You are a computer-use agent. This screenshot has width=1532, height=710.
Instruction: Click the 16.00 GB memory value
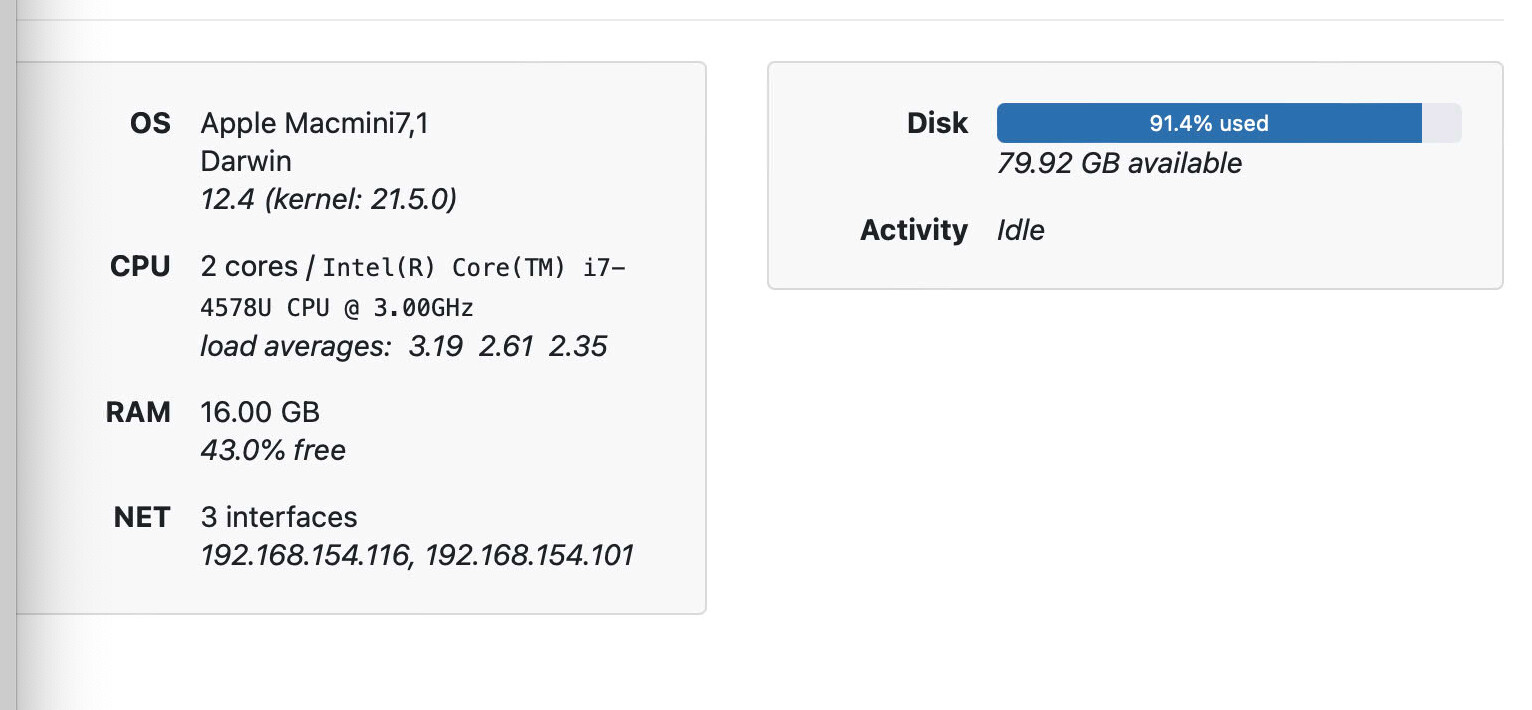260,412
